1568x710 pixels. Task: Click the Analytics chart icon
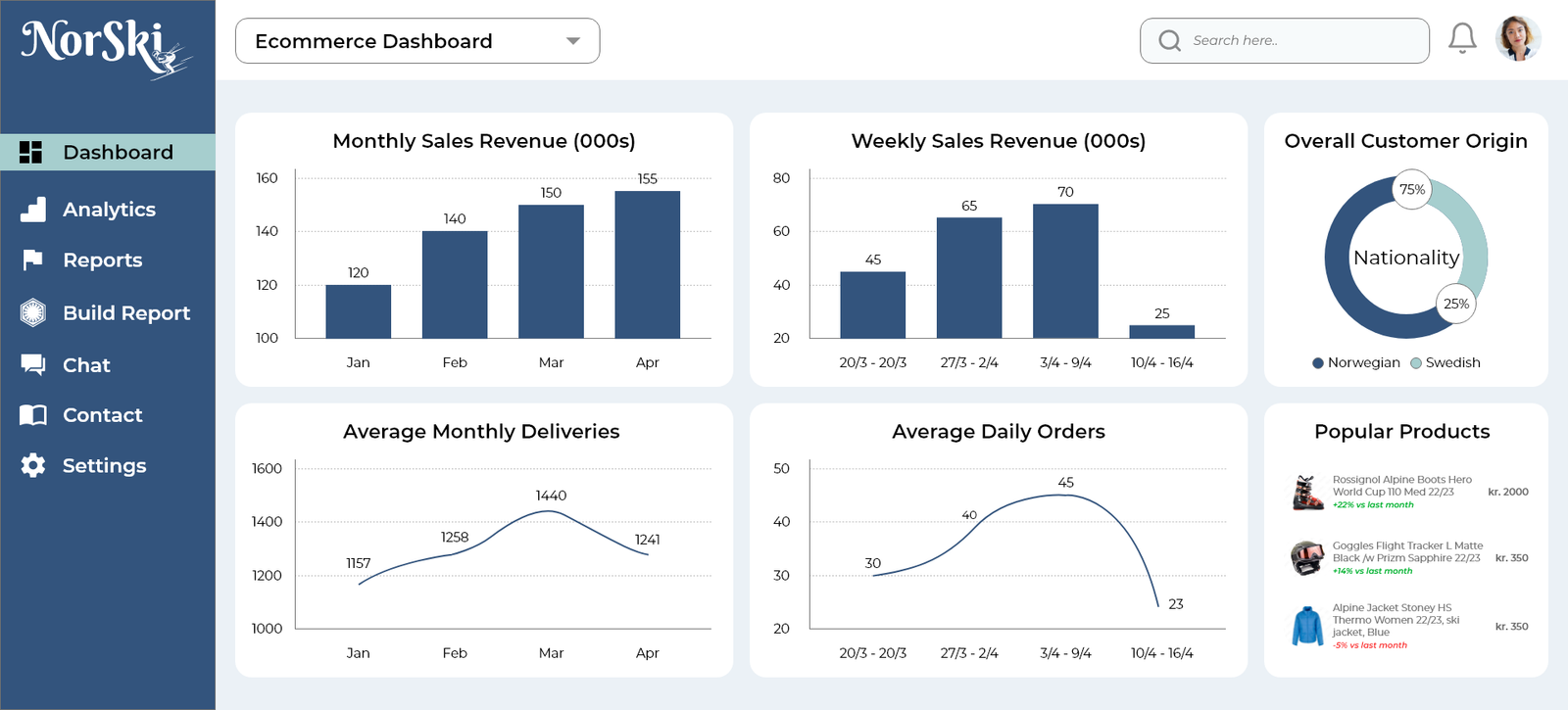coord(33,209)
